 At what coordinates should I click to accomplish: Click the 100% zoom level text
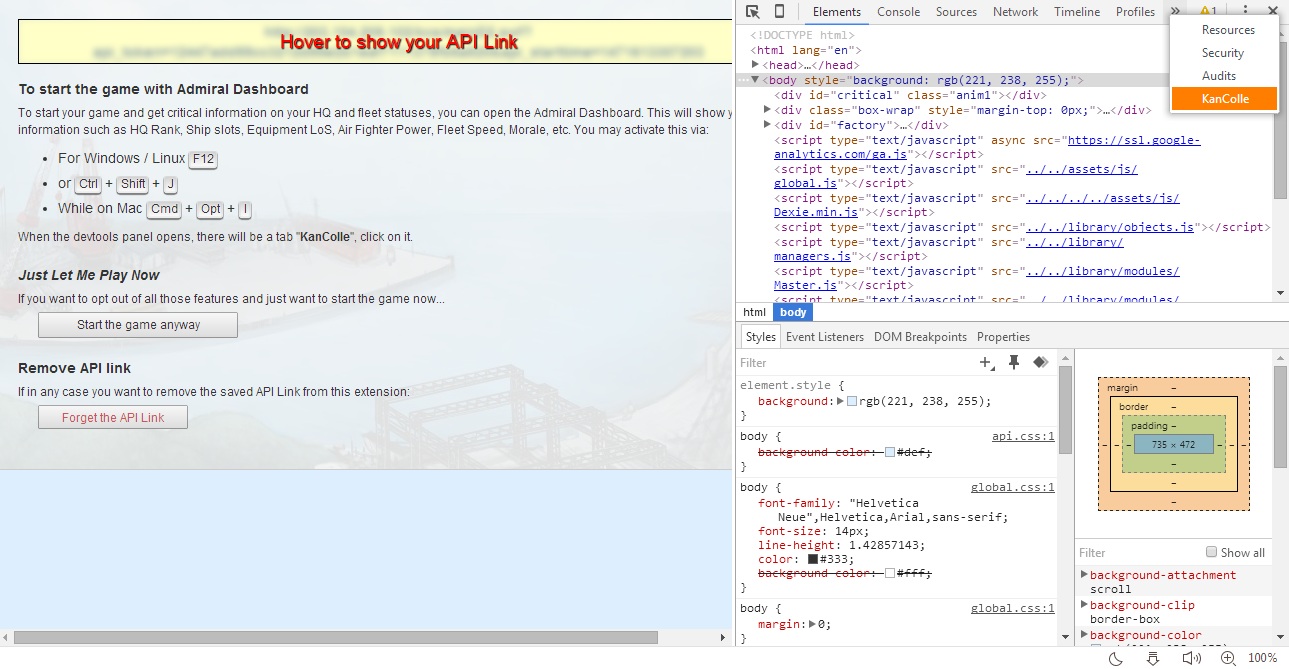pyautogui.click(x=1262, y=658)
